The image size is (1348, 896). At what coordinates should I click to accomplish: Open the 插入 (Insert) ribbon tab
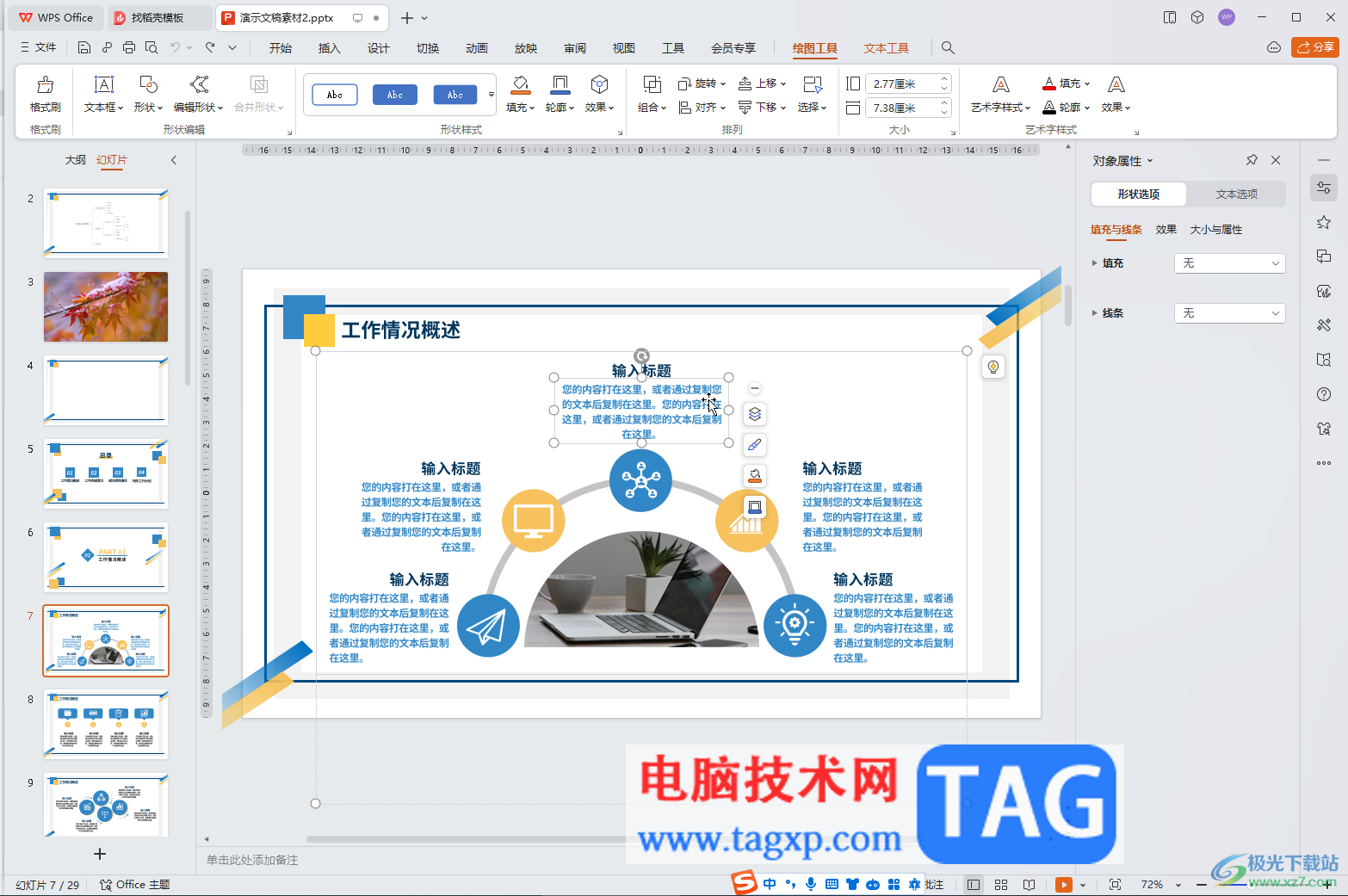pos(330,48)
